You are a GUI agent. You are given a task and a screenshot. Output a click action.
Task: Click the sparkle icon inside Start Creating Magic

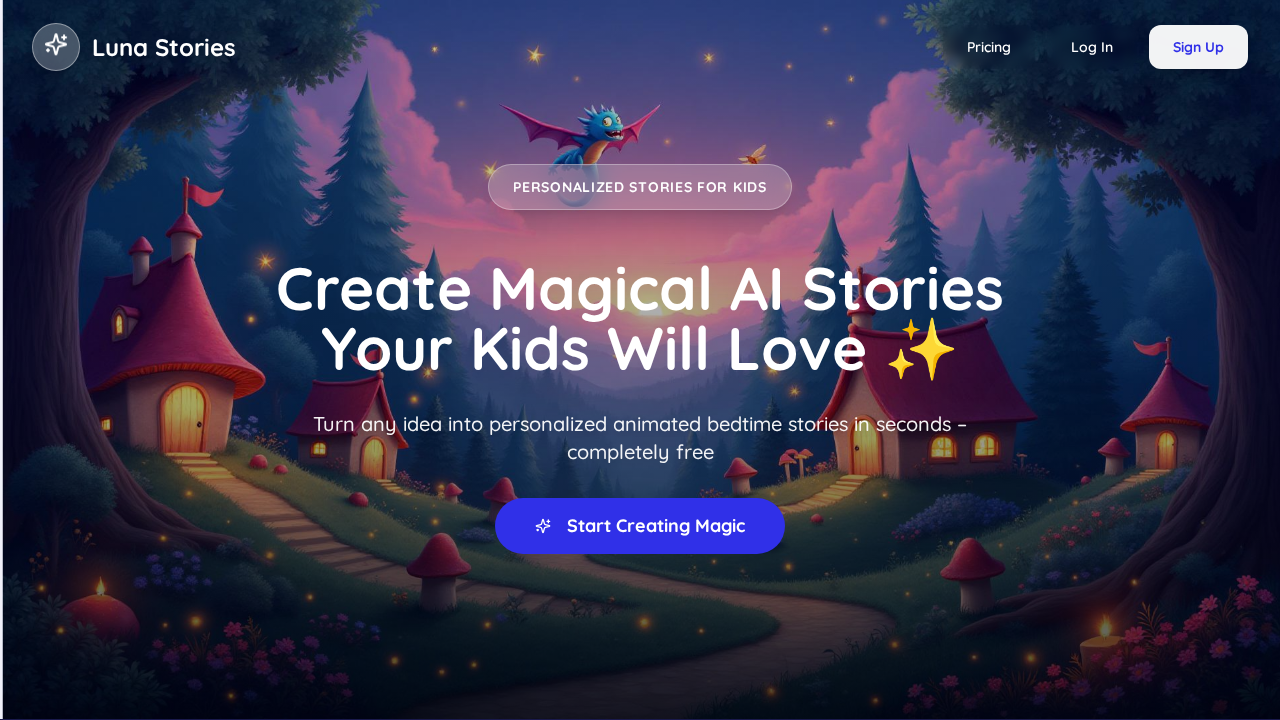coord(543,526)
